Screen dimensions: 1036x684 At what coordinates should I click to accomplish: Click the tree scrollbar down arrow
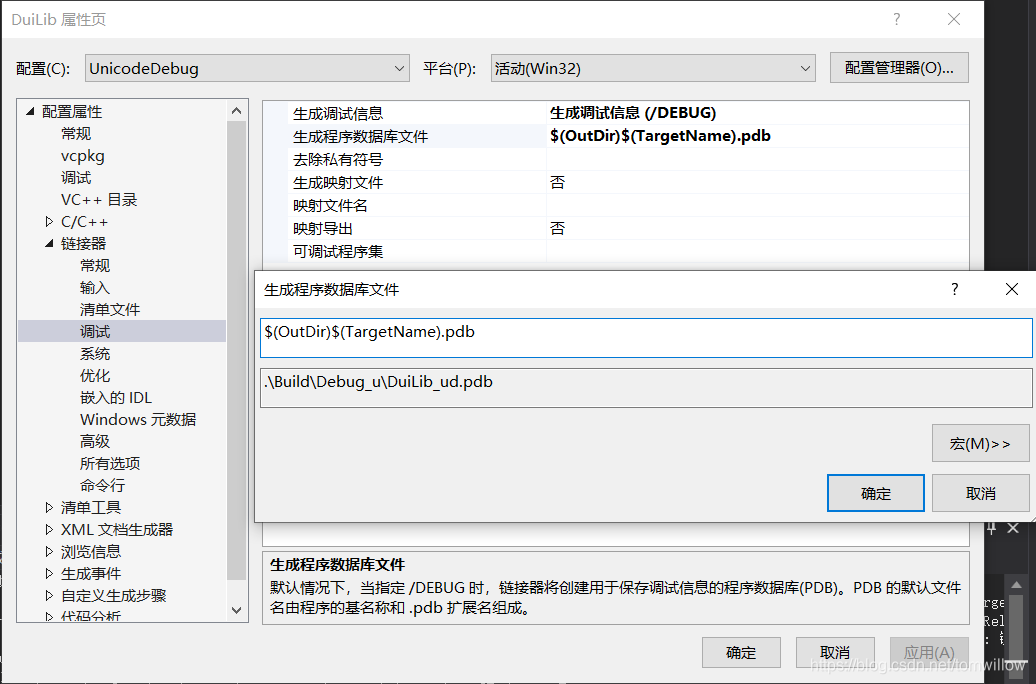click(x=237, y=610)
